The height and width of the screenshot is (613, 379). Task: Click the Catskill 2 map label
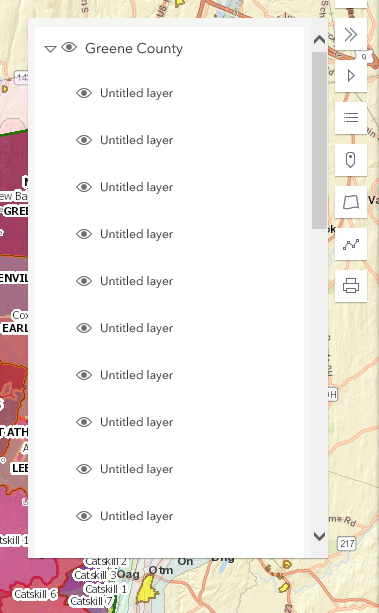pos(106,561)
